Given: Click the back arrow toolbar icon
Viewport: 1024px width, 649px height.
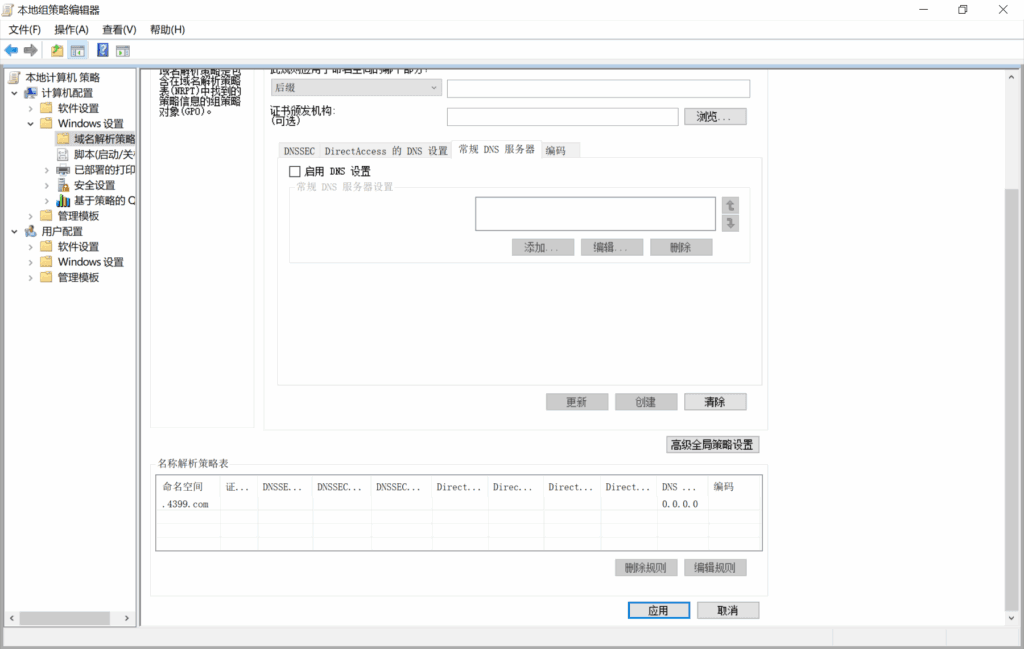Looking at the screenshot, I should pyautogui.click(x=11, y=50).
